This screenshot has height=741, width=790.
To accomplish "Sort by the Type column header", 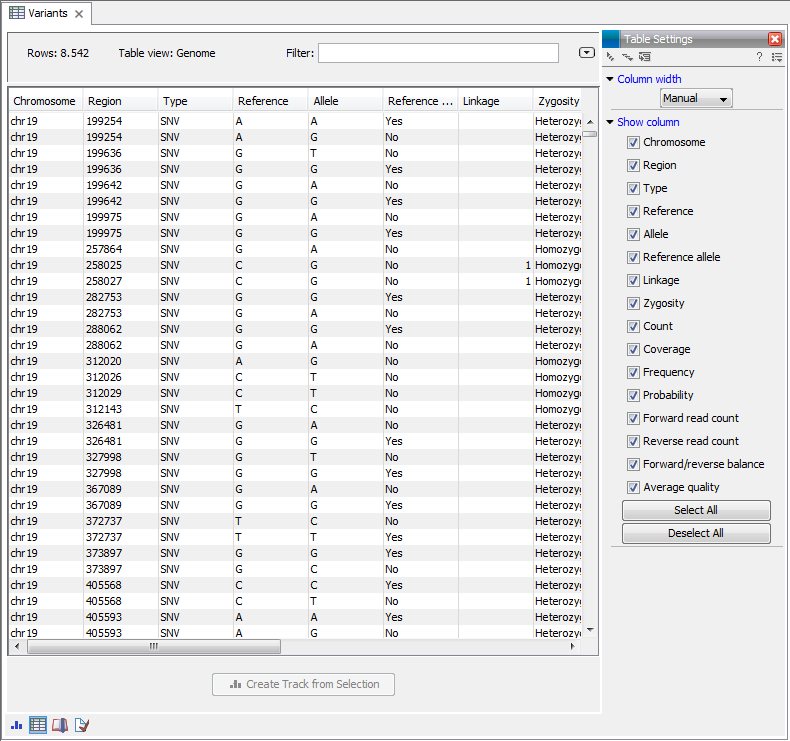I will (195, 101).
